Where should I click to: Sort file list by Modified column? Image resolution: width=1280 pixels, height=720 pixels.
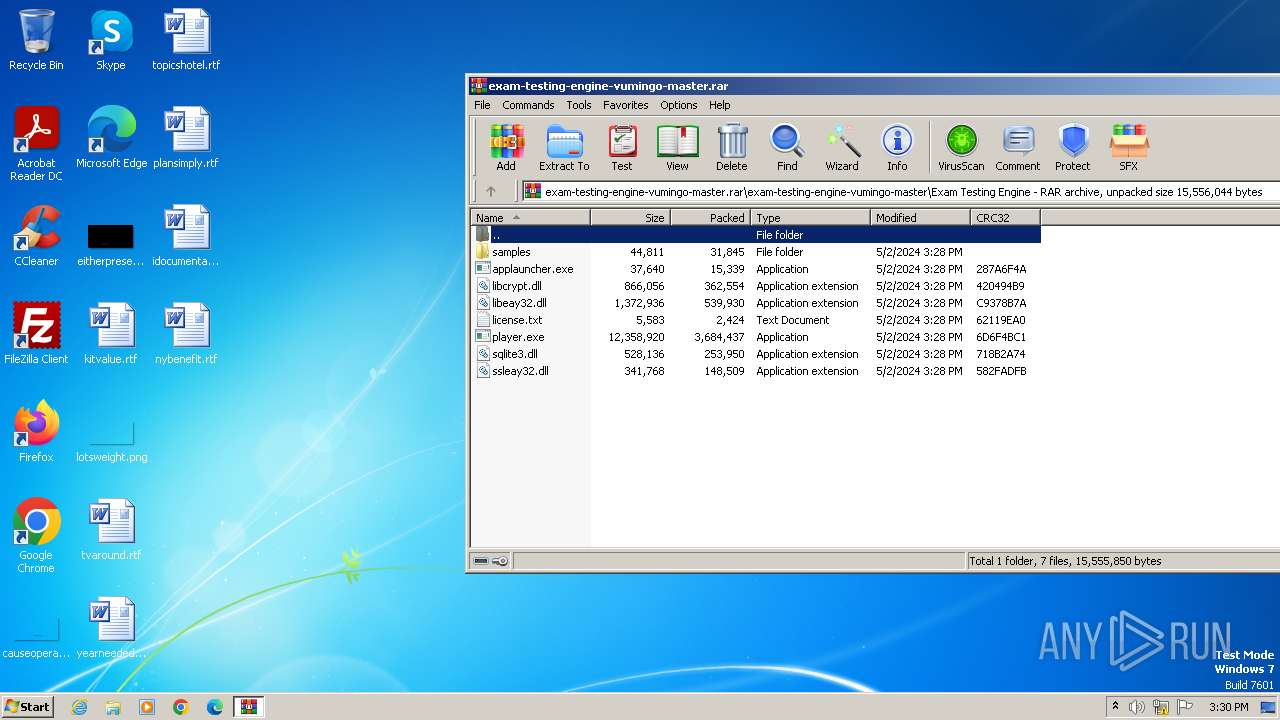(x=920, y=217)
